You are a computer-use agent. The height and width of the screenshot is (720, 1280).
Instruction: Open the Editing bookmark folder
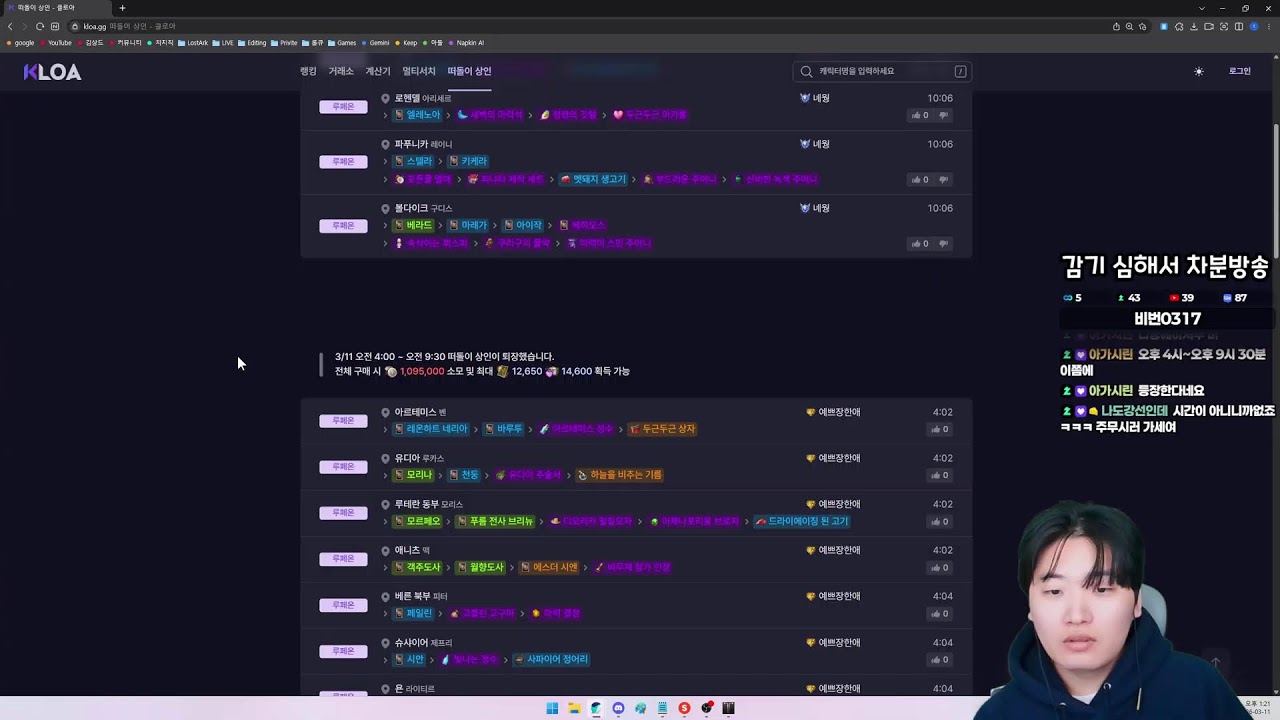(252, 43)
